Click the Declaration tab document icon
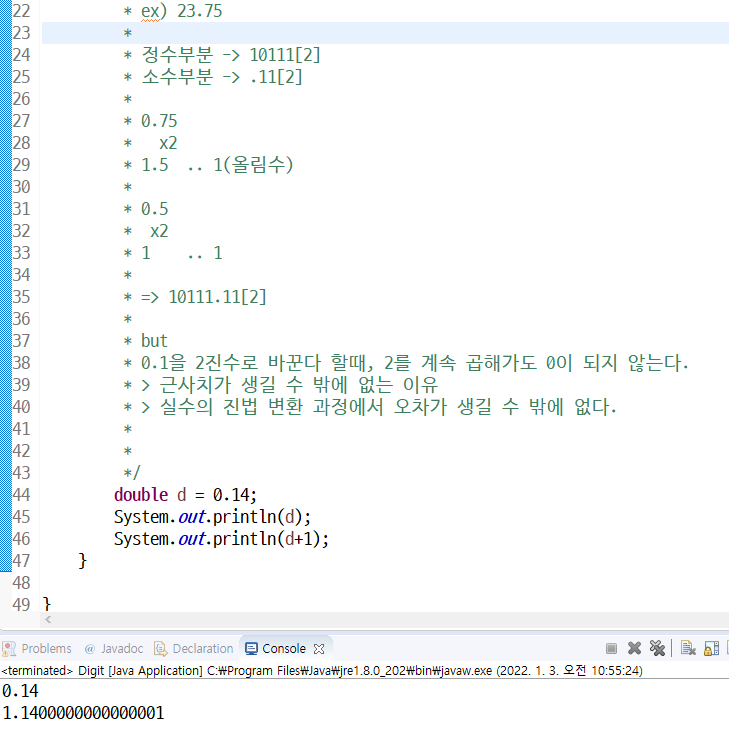729x741 pixels. tap(161, 649)
